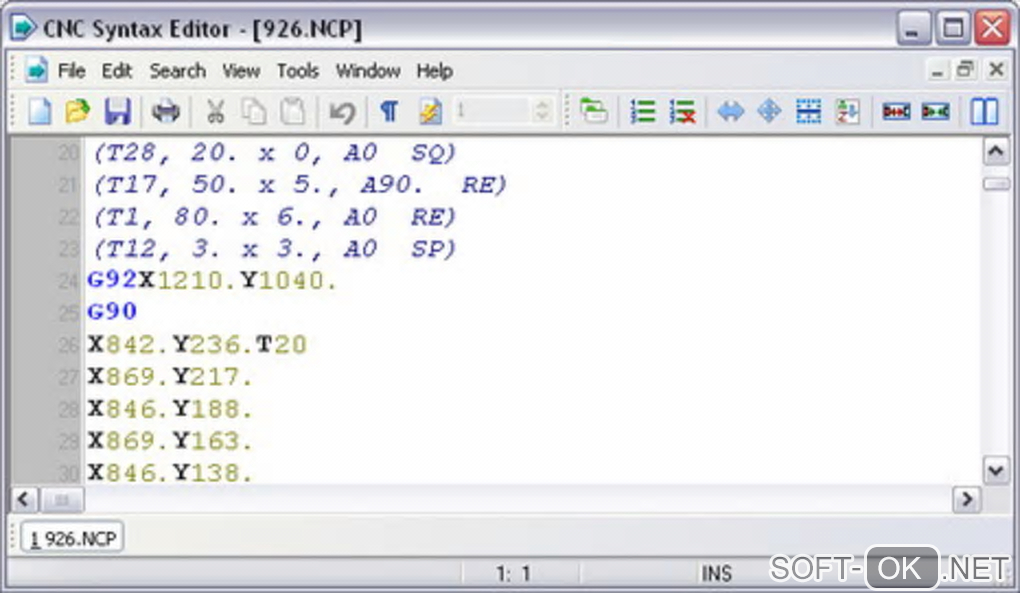Click the red block-arrows toolbar icon

coord(896,112)
